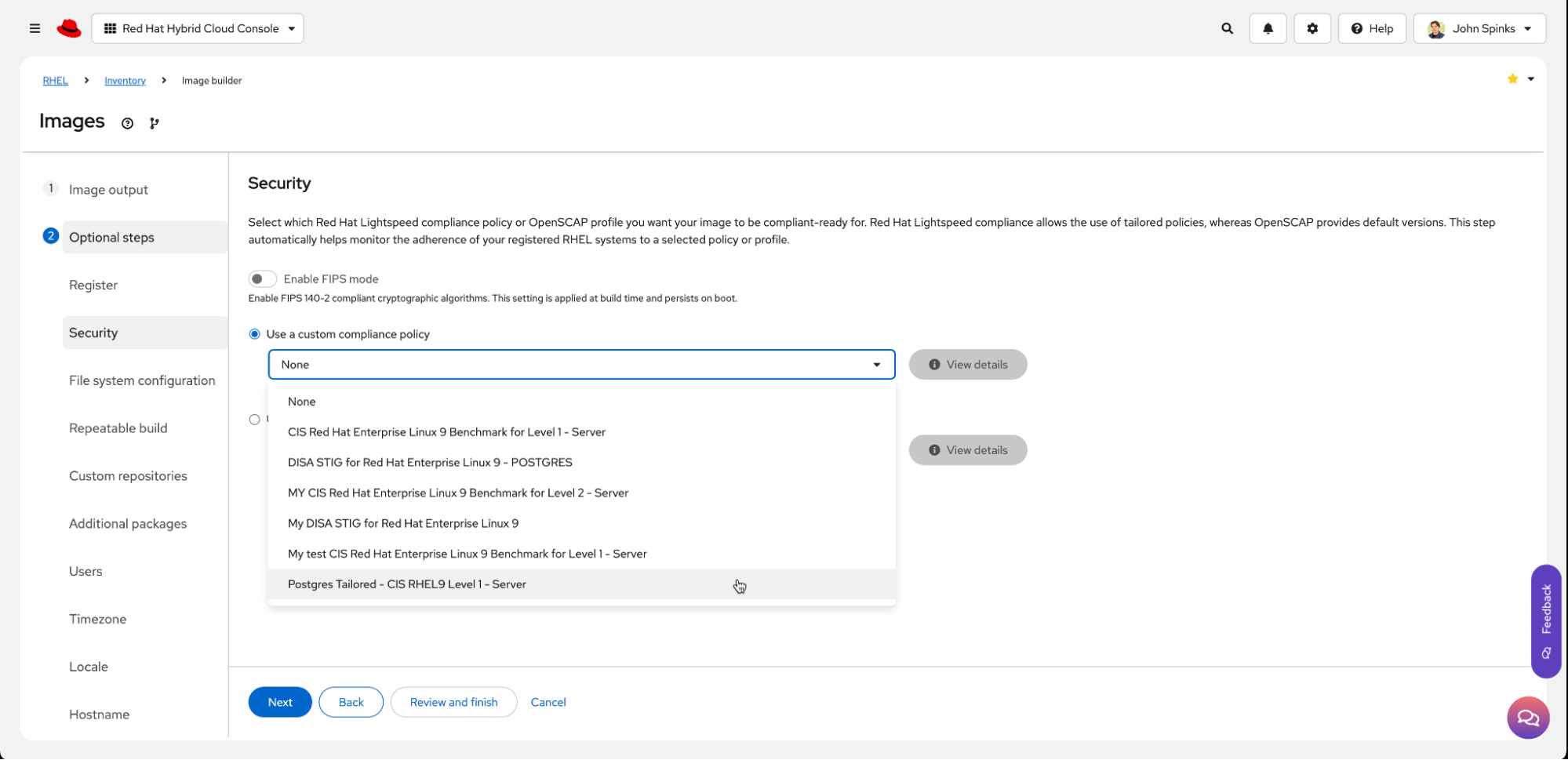
Task: Click the Red Hat logo
Action: coord(69,28)
